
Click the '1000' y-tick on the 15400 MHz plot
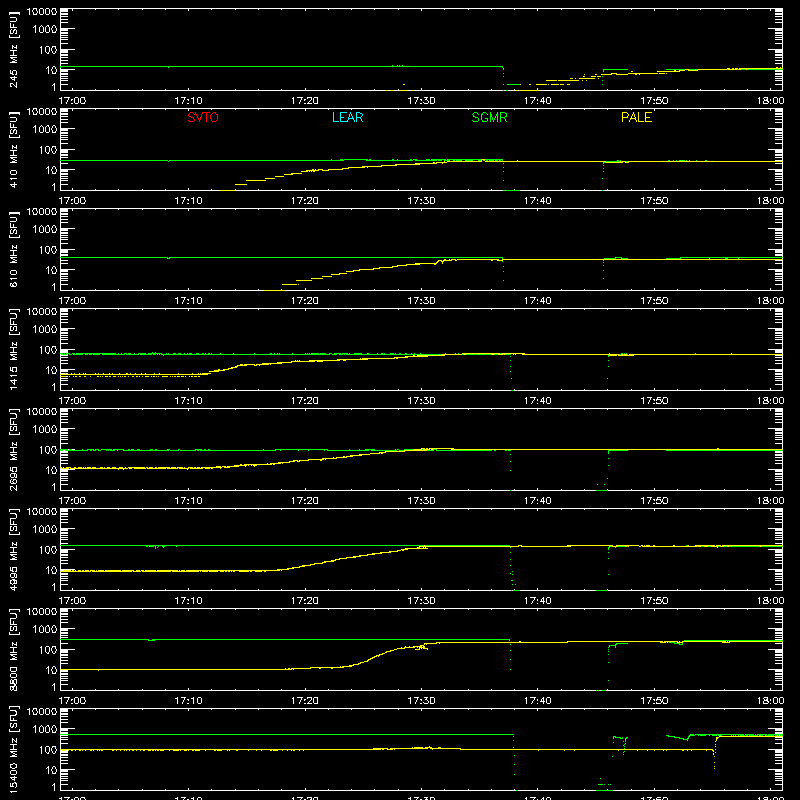[45, 730]
